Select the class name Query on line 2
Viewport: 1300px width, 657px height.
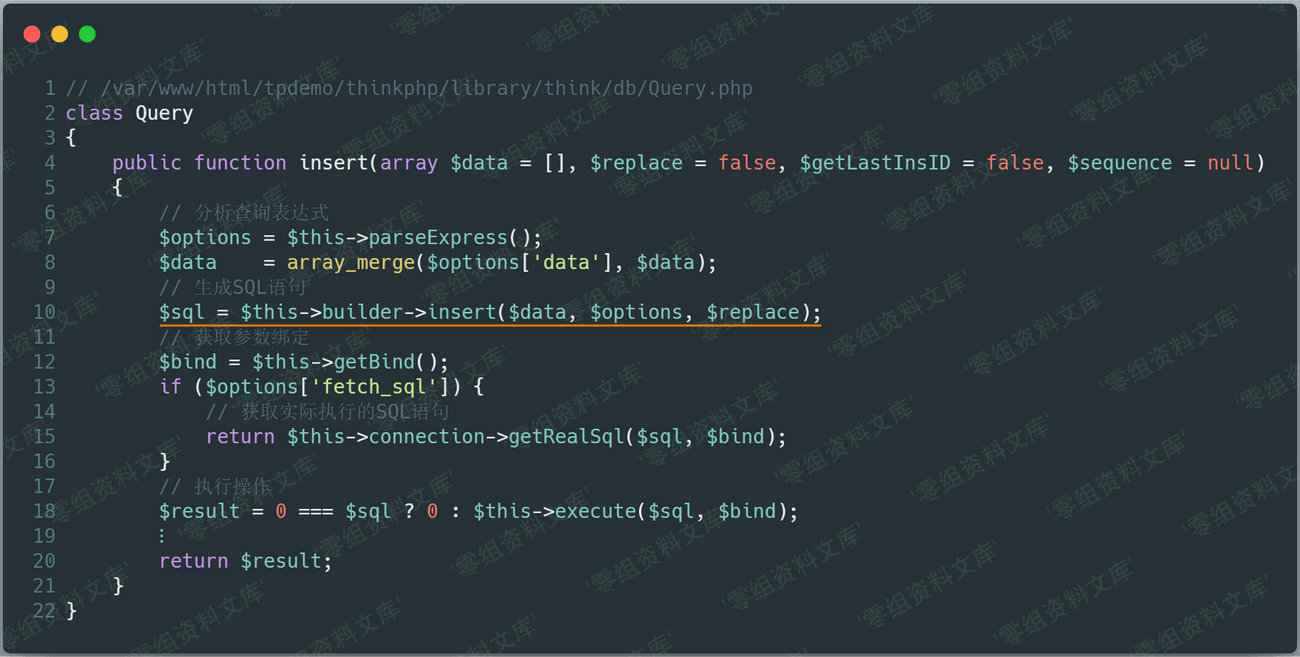[164, 113]
